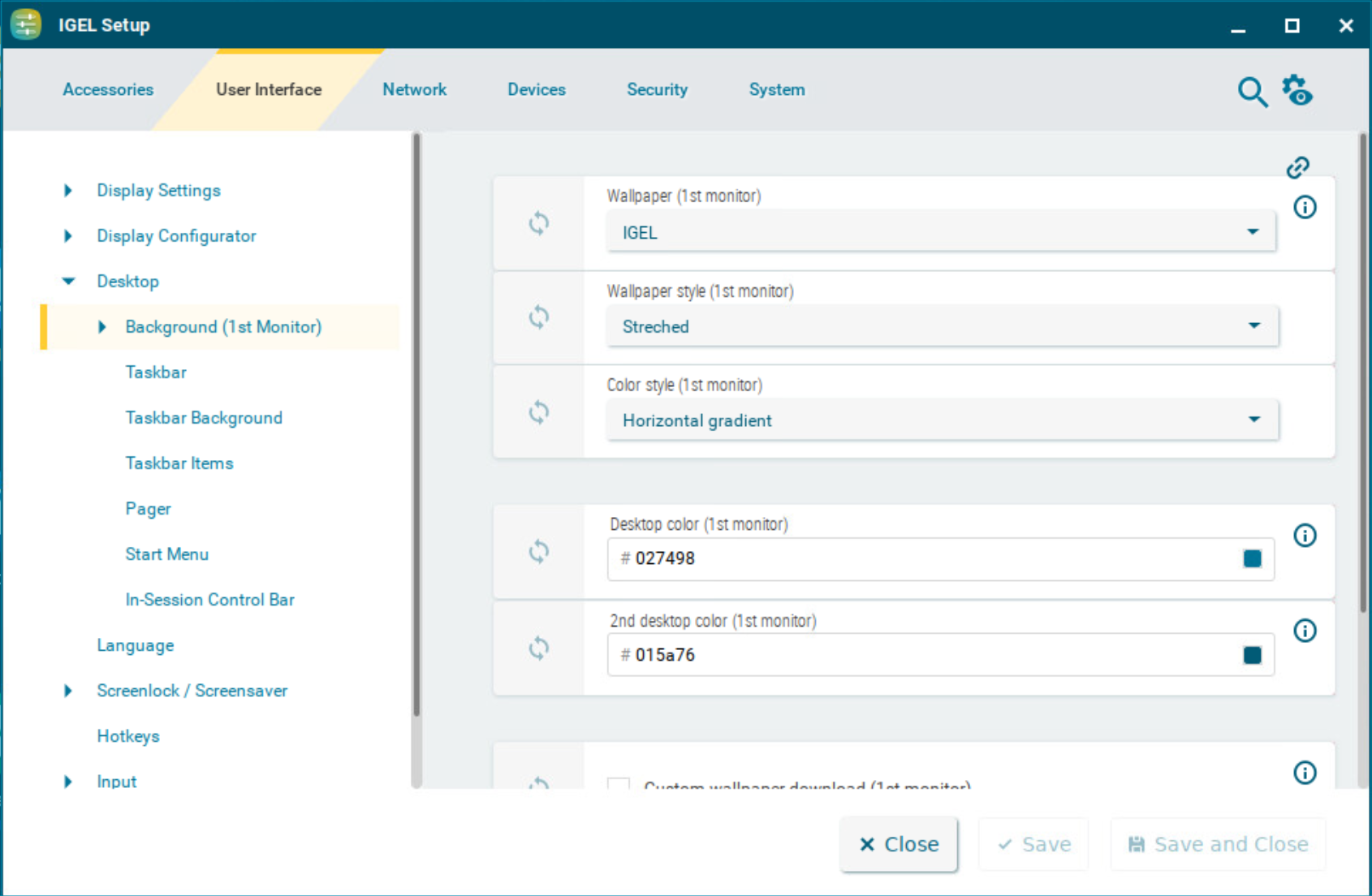Viewport: 1372px width, 896px height.
Task: Reset the Desktop color setting
Action: (538, 552)
